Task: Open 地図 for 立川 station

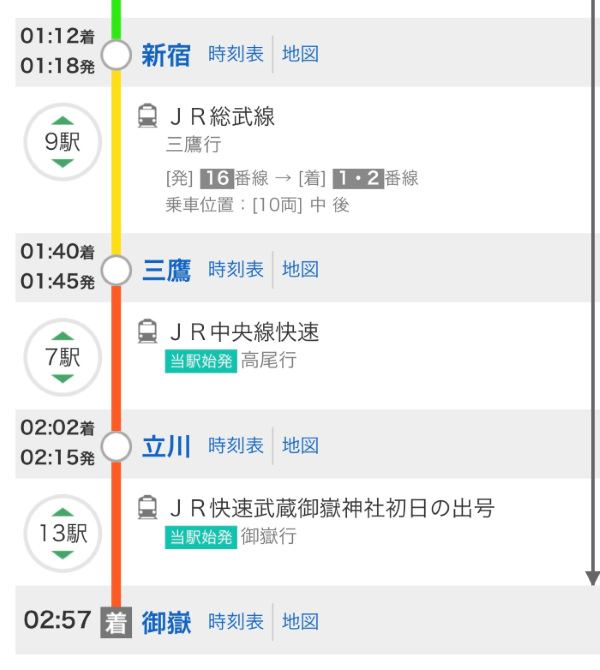Action: pos(300,445)
